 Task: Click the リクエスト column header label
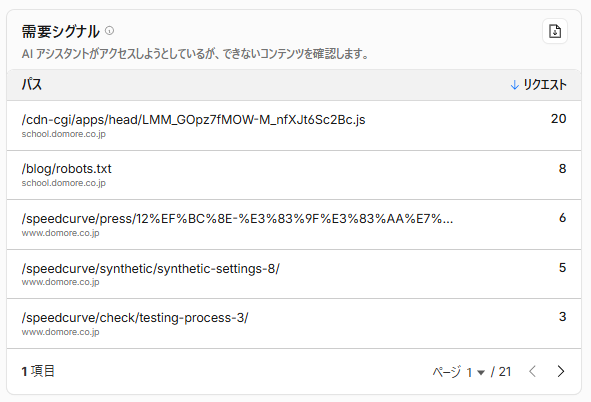coord(545,85)
